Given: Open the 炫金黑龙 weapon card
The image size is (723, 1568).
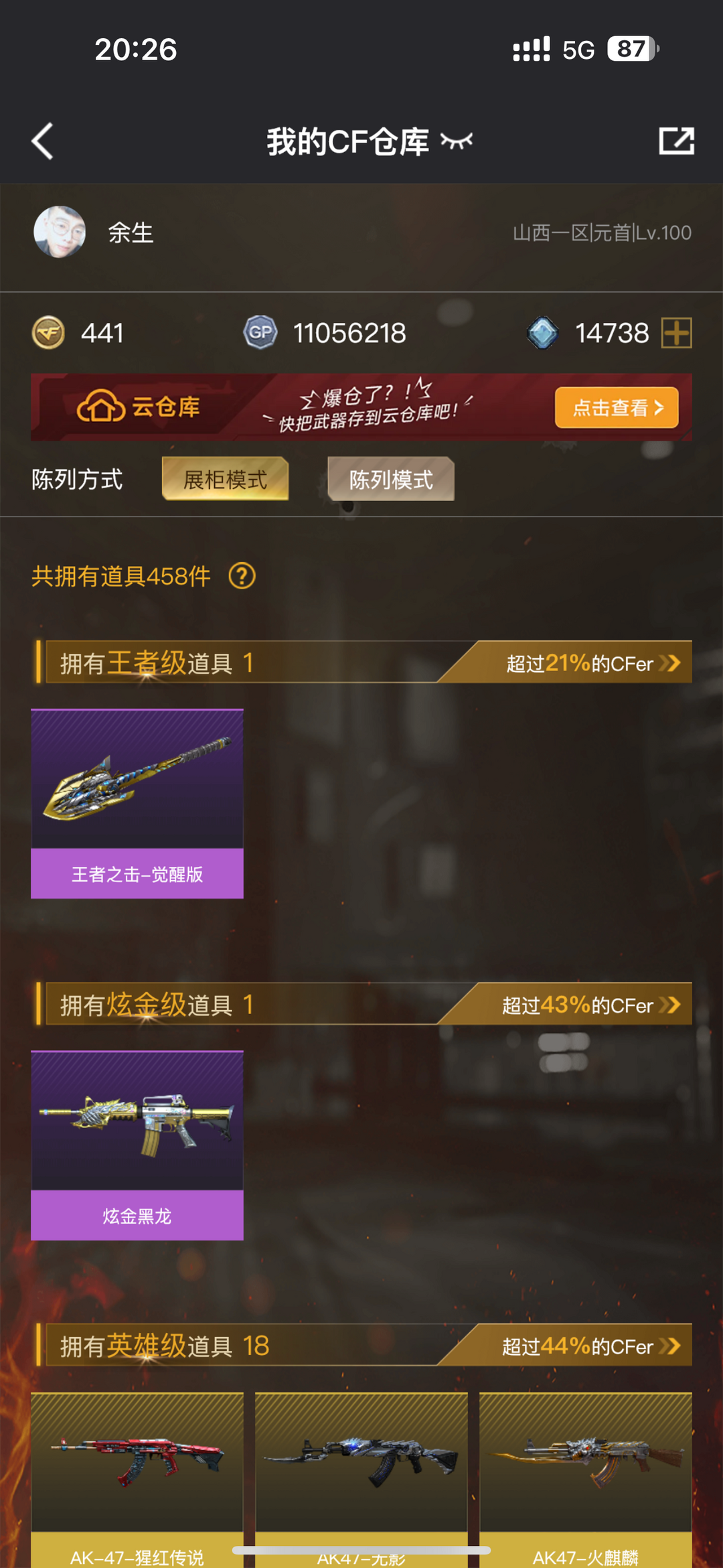Looking at the screenshot, I should pyautogui.click(x=137, y=1145).
